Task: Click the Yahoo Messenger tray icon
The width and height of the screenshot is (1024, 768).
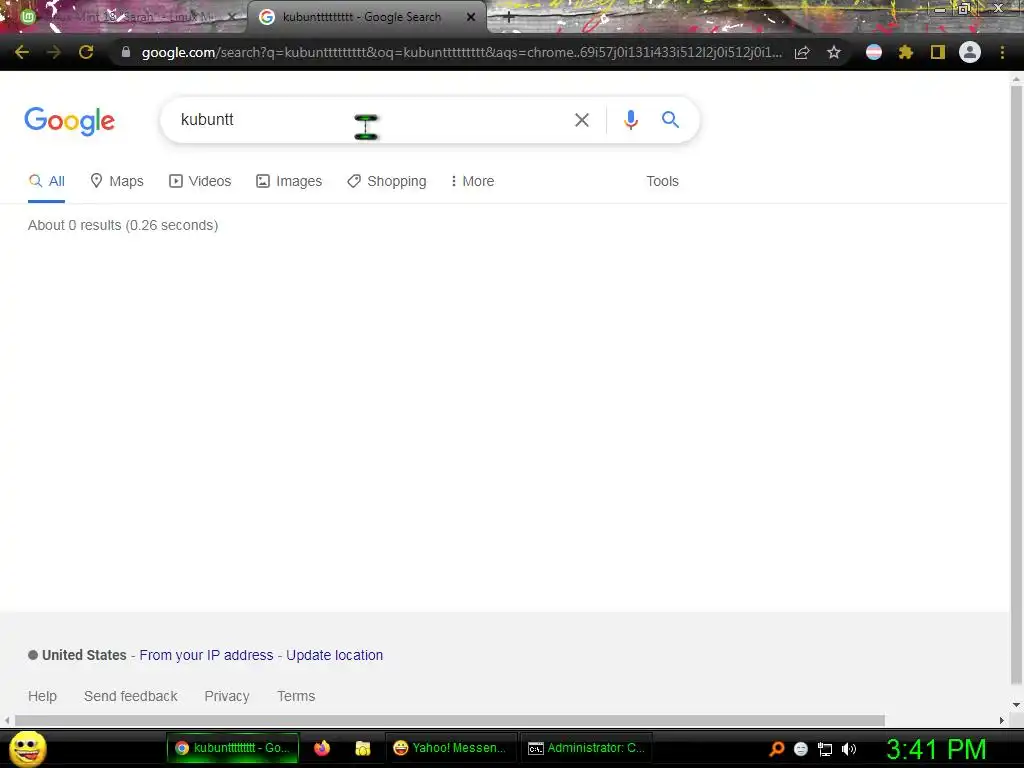Action: pyautogui.click(x=801, y=749)
